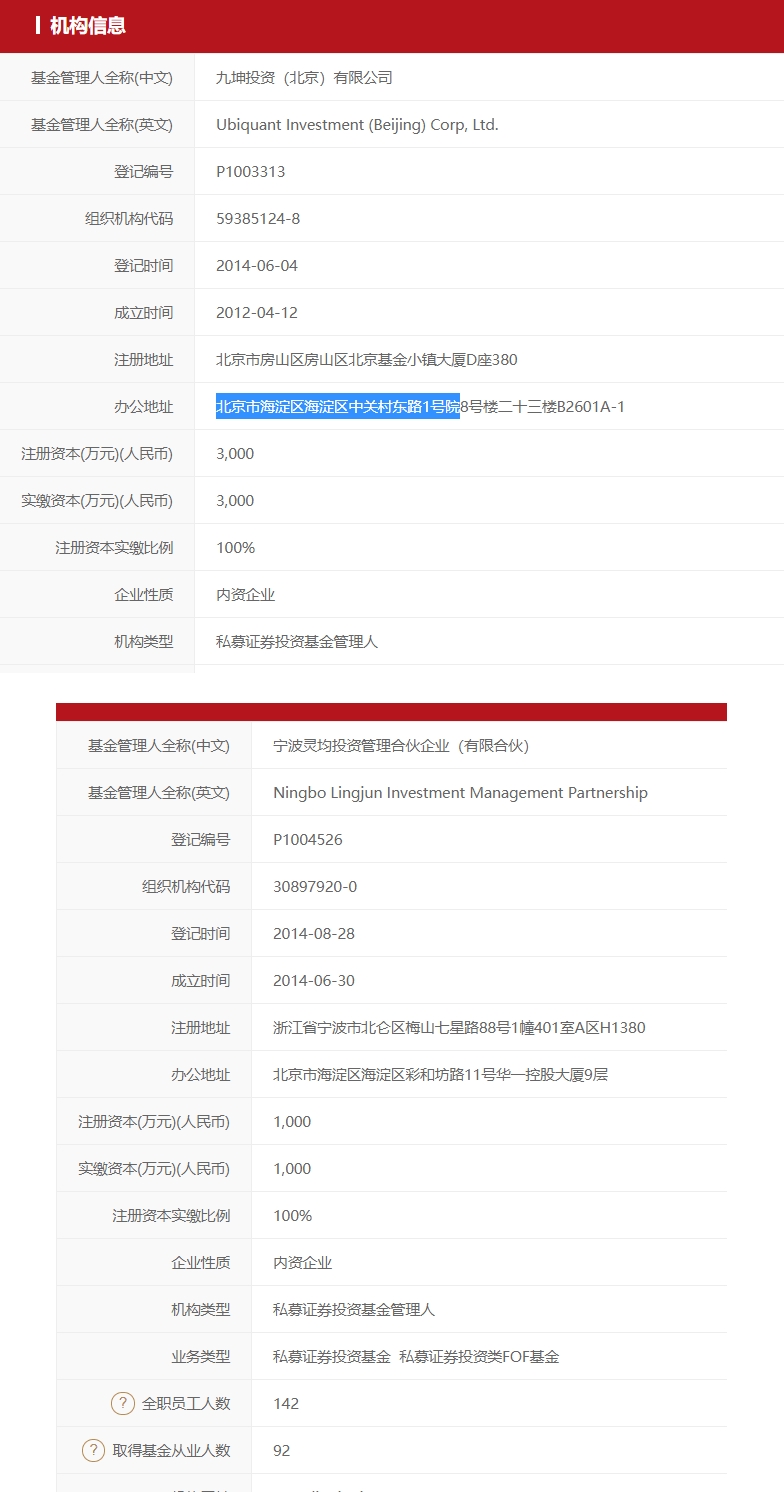This screenshot has height=1492, width=784.
Task: Click the question mark icon beside 取得基金从业人数
Action: coord(93,1450)
